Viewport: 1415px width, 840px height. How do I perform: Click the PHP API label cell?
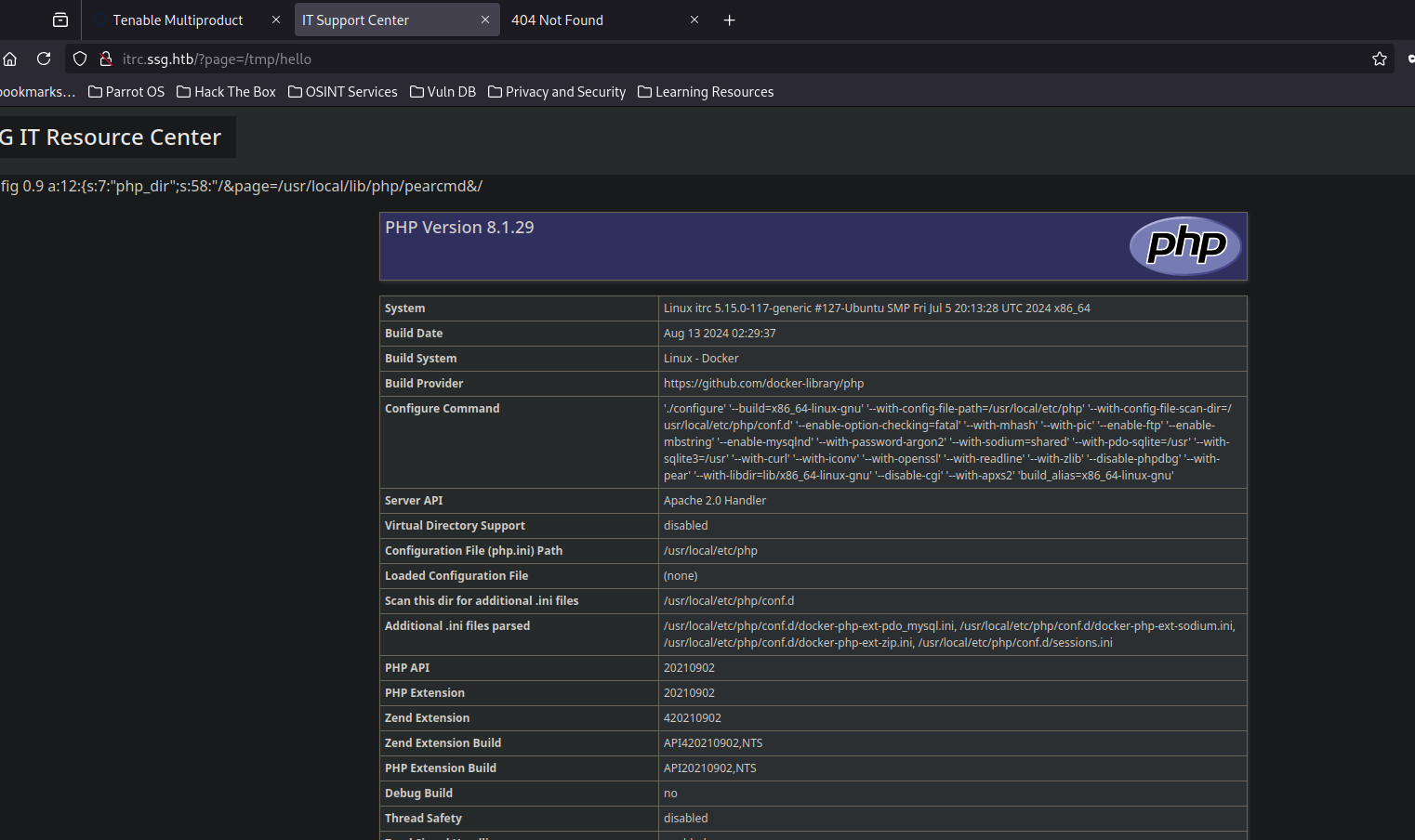coord(519,668)
